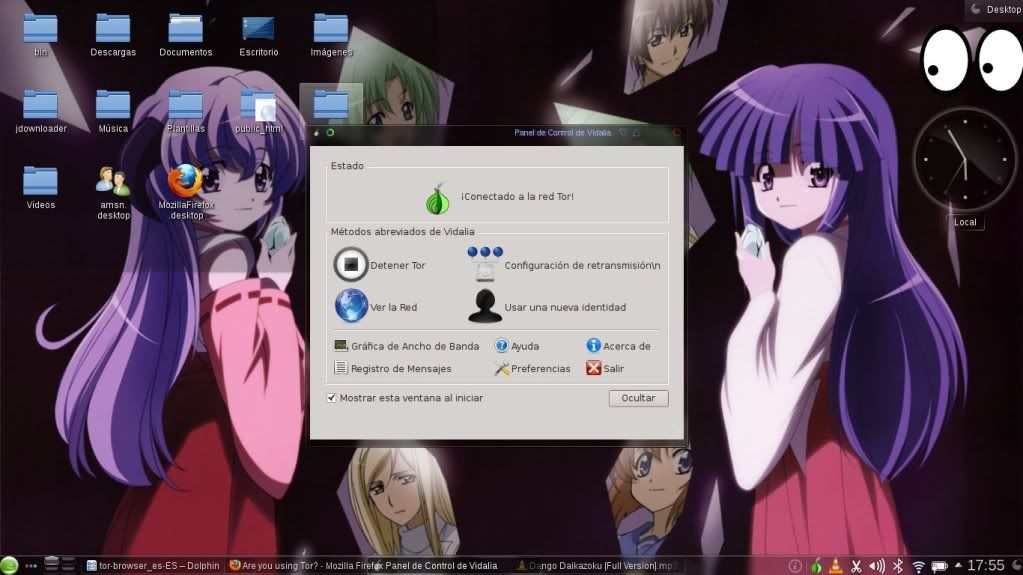Toggle Mostrar esta ventana al iniciar checkbox
1023x575 pixels.
(331, 397)
